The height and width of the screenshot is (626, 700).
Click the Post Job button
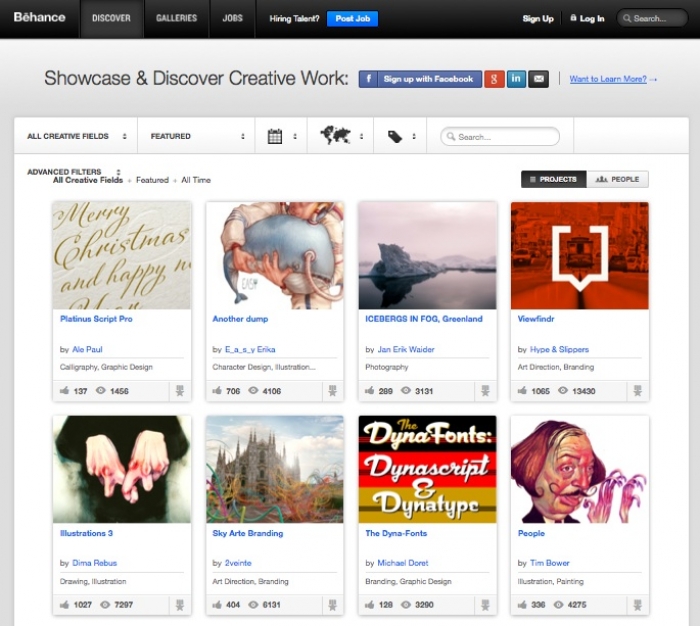[353, 19]
